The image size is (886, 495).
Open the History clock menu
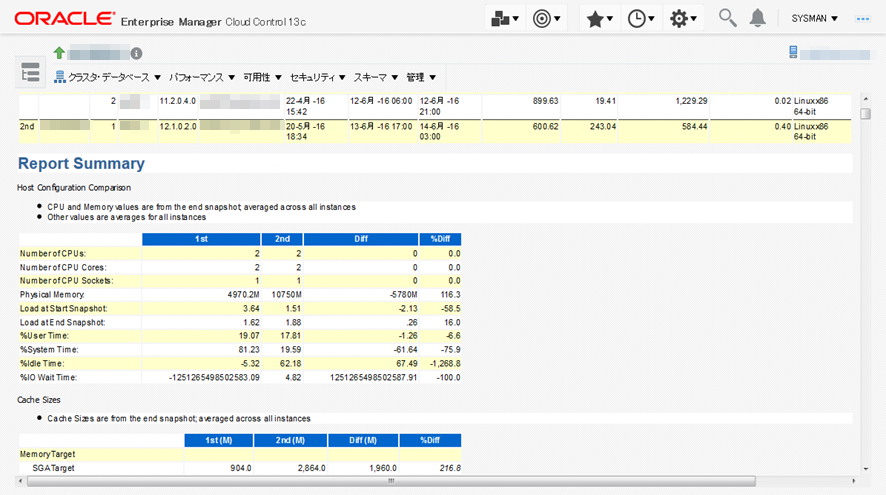(641, 18)
